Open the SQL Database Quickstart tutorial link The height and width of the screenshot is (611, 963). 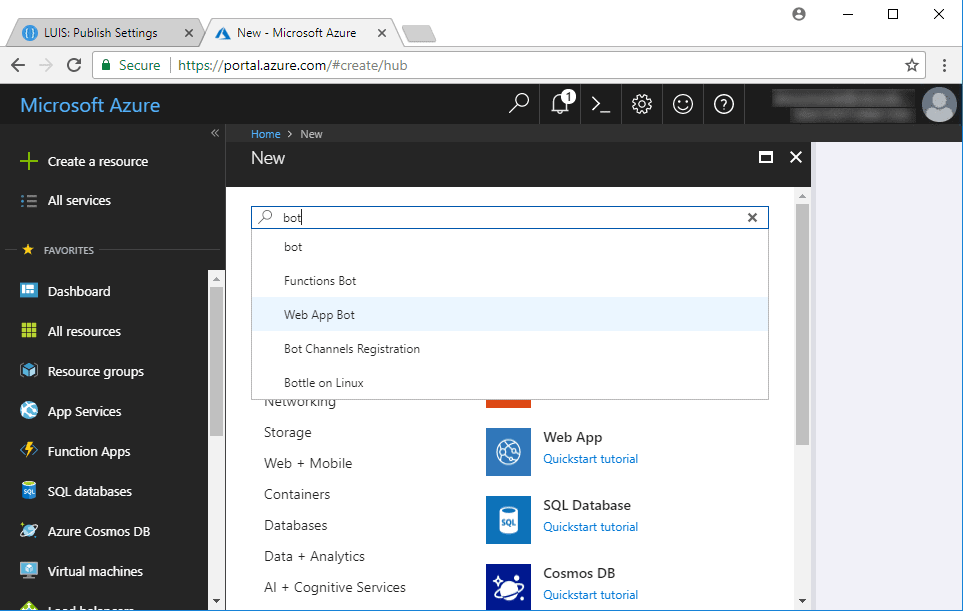click(x=591, y=527)
